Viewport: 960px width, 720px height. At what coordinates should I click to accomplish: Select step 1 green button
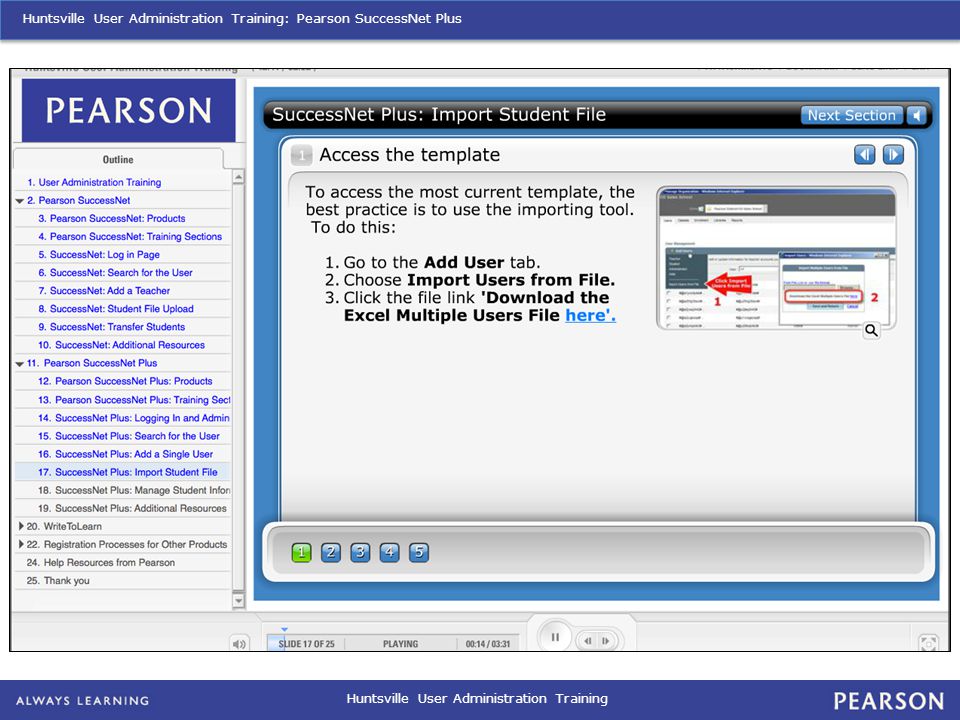(301, 552)
